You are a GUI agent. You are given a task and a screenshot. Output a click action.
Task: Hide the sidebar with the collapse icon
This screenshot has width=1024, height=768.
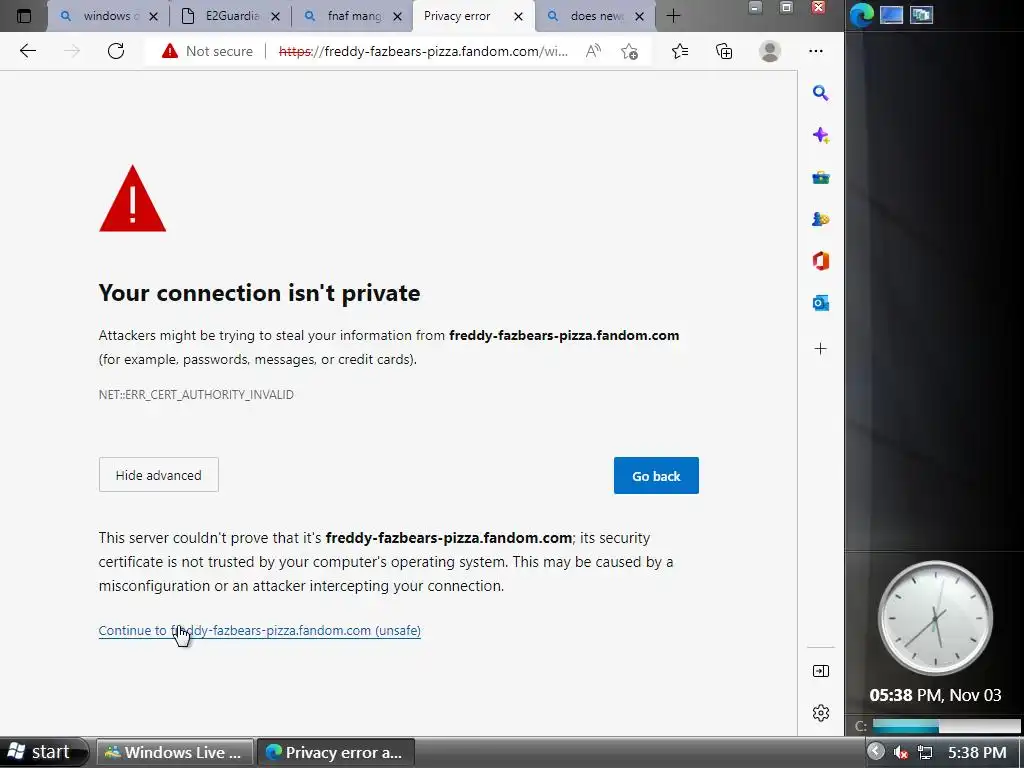820,671
